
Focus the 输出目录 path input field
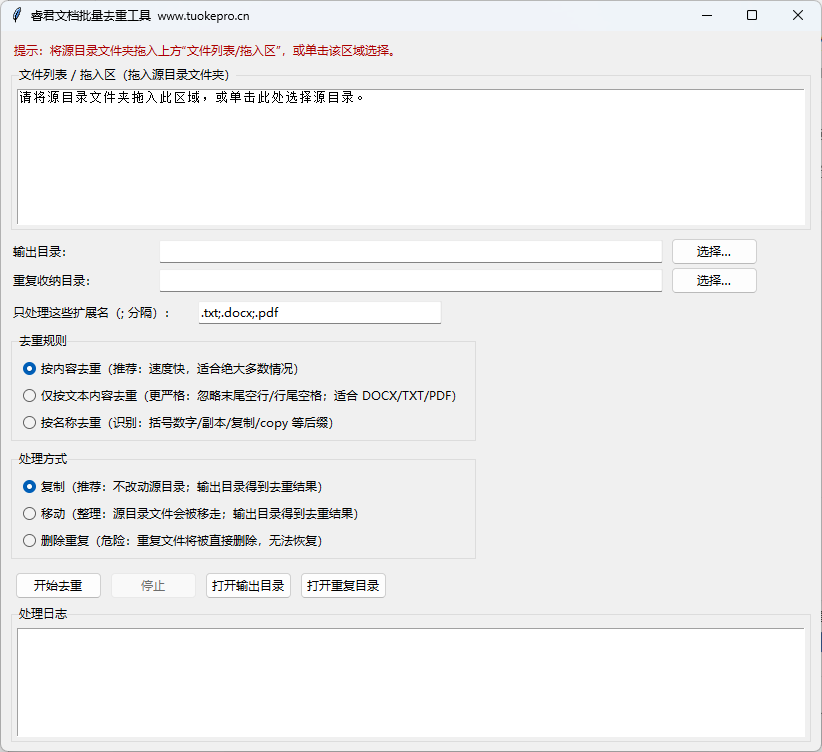(x=410, y=252)
